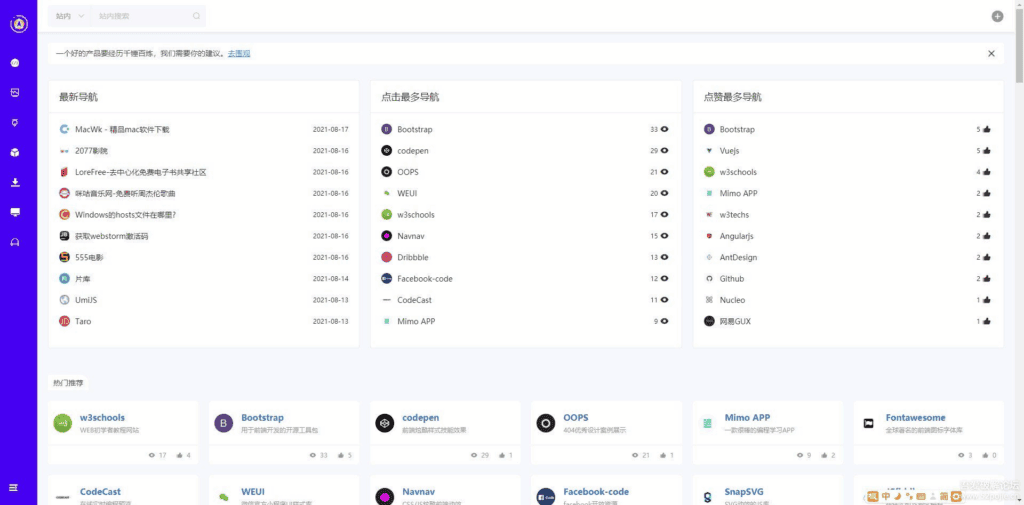
Task: Click the UmiJS favicon
Action: tap(64, 300)
